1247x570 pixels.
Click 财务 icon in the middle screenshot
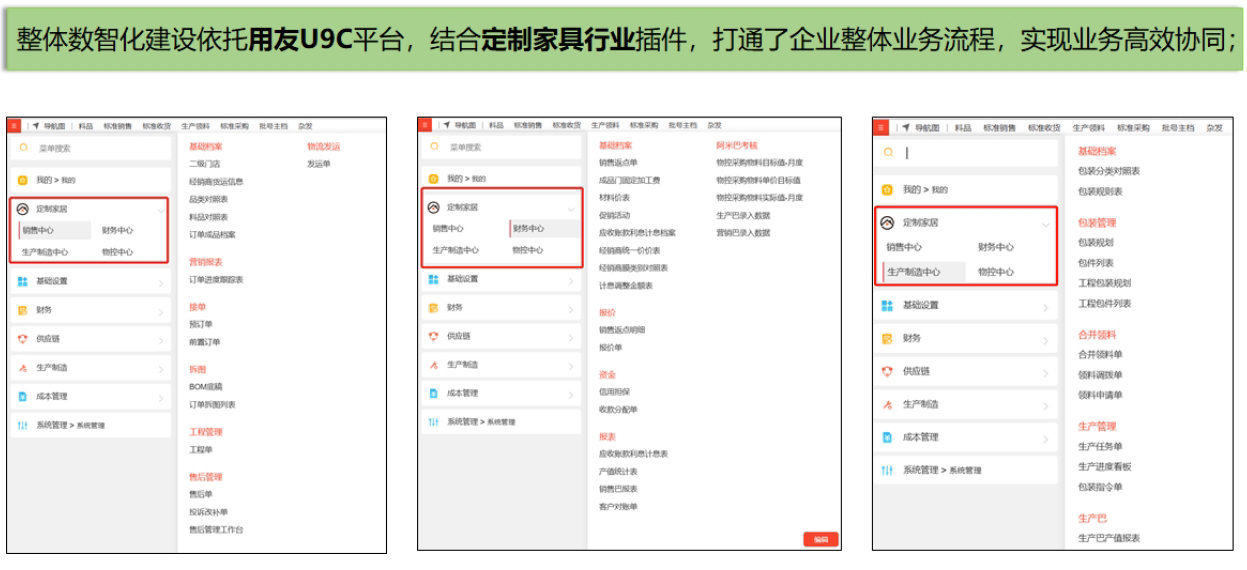click(x=433, y=308)
